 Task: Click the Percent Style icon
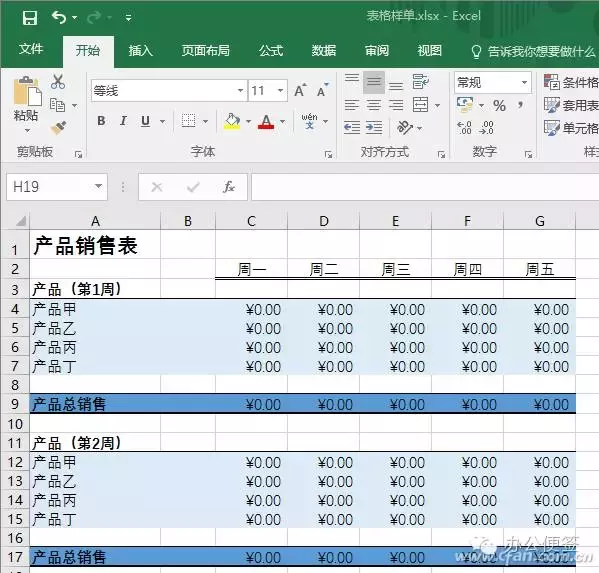499,105
